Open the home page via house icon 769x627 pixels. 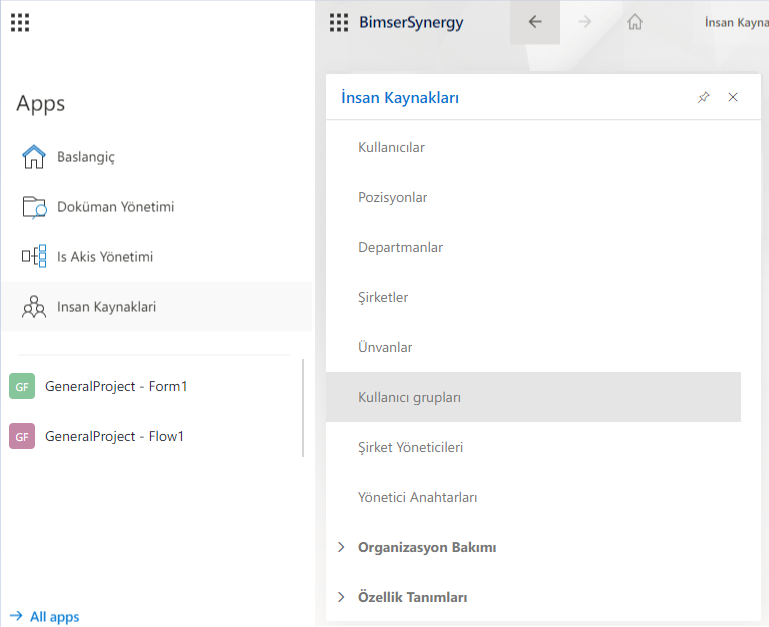click(635, 22)
